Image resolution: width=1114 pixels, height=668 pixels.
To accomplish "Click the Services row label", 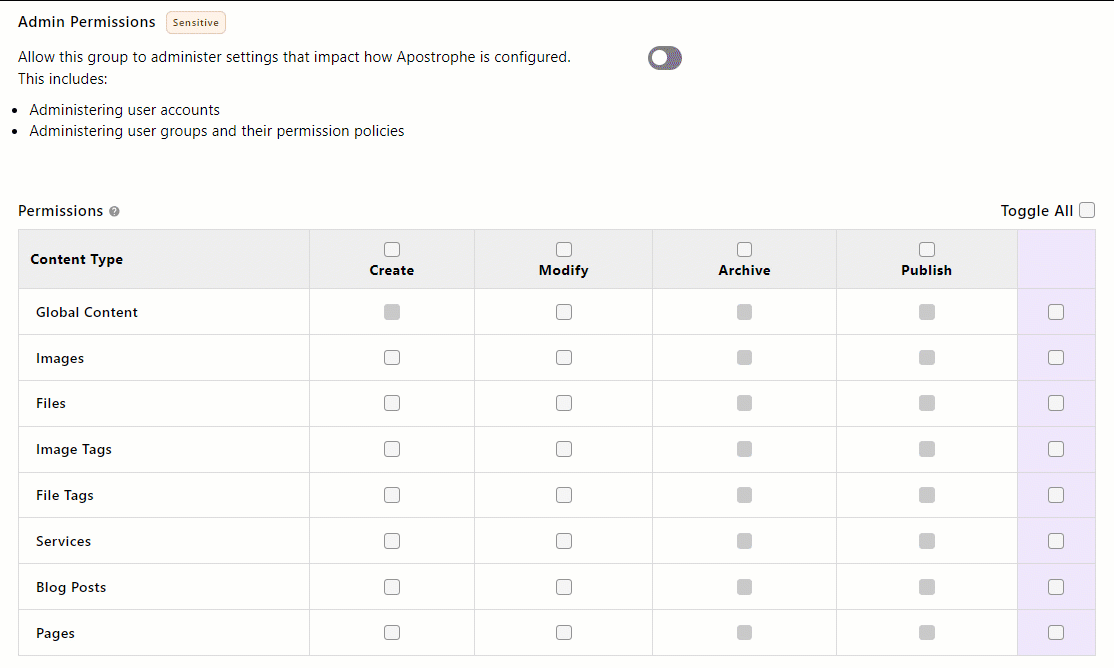I will [x=63, y=541].
